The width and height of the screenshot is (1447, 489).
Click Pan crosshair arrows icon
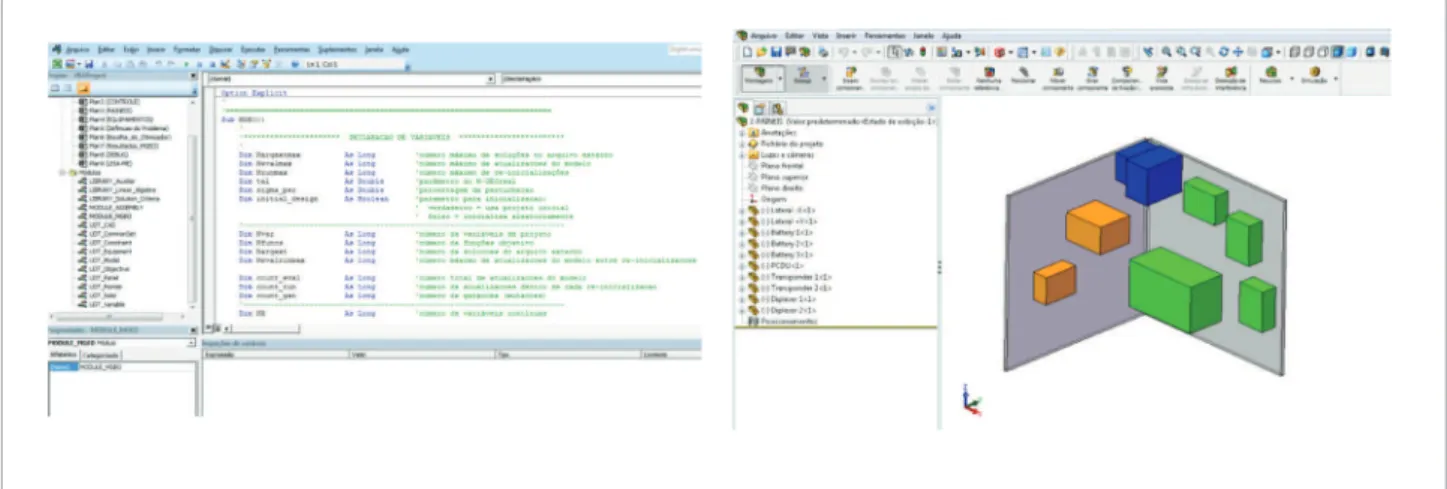point(1238,51)
